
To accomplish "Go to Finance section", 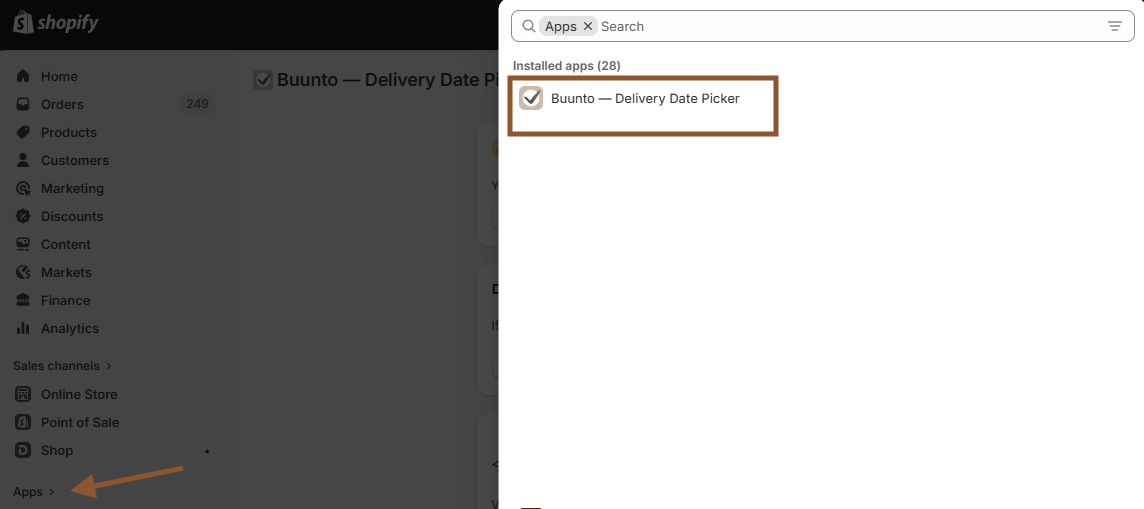I will coord(66,300).
